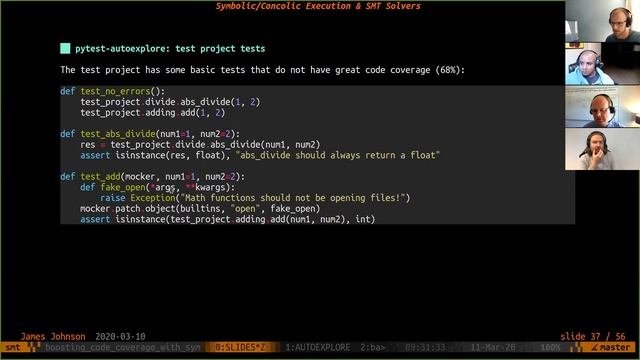Click the def test_abs_divide(num1=1, num2=2) line
The image size is (640, 360).
(x=150, y=134)
